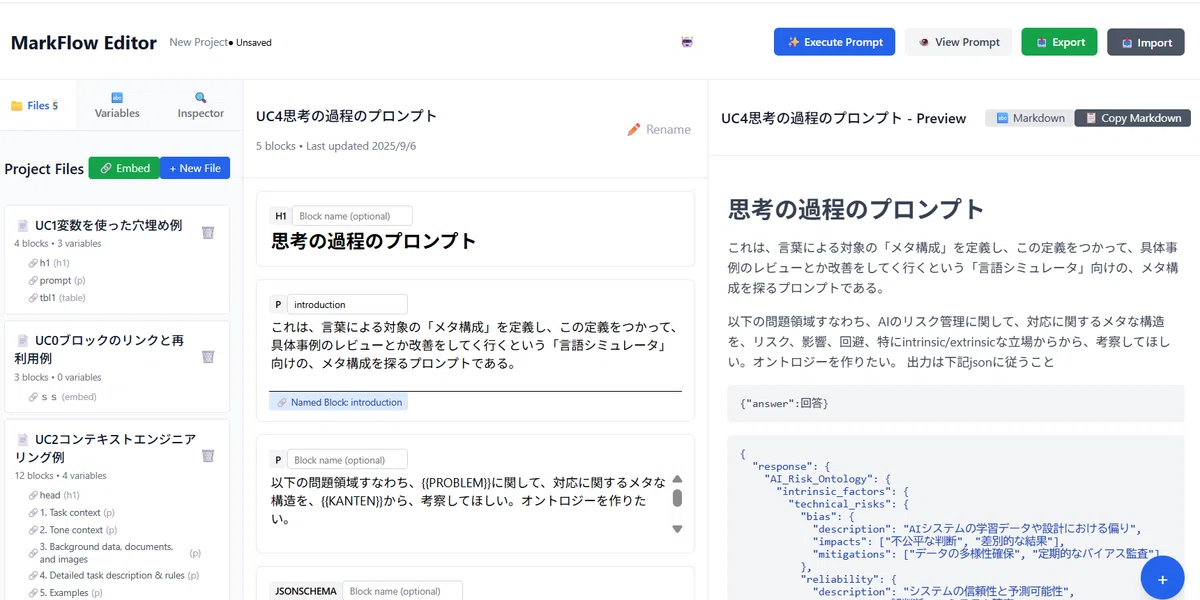The height and width of the screenshot is (600, 1200).
Task: Click textarea scrollbar up arrow
Action: coord(677,480)
